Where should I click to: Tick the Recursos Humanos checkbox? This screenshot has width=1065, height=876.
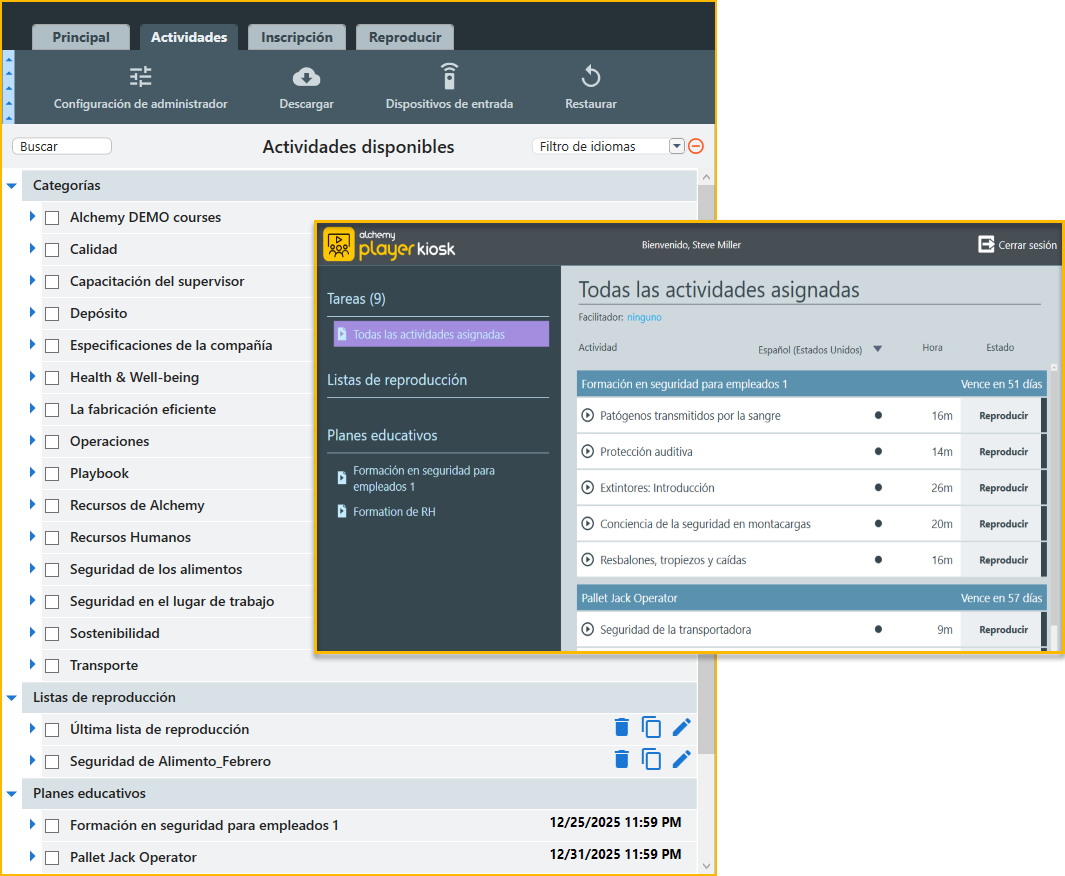(x=52, y=538)
